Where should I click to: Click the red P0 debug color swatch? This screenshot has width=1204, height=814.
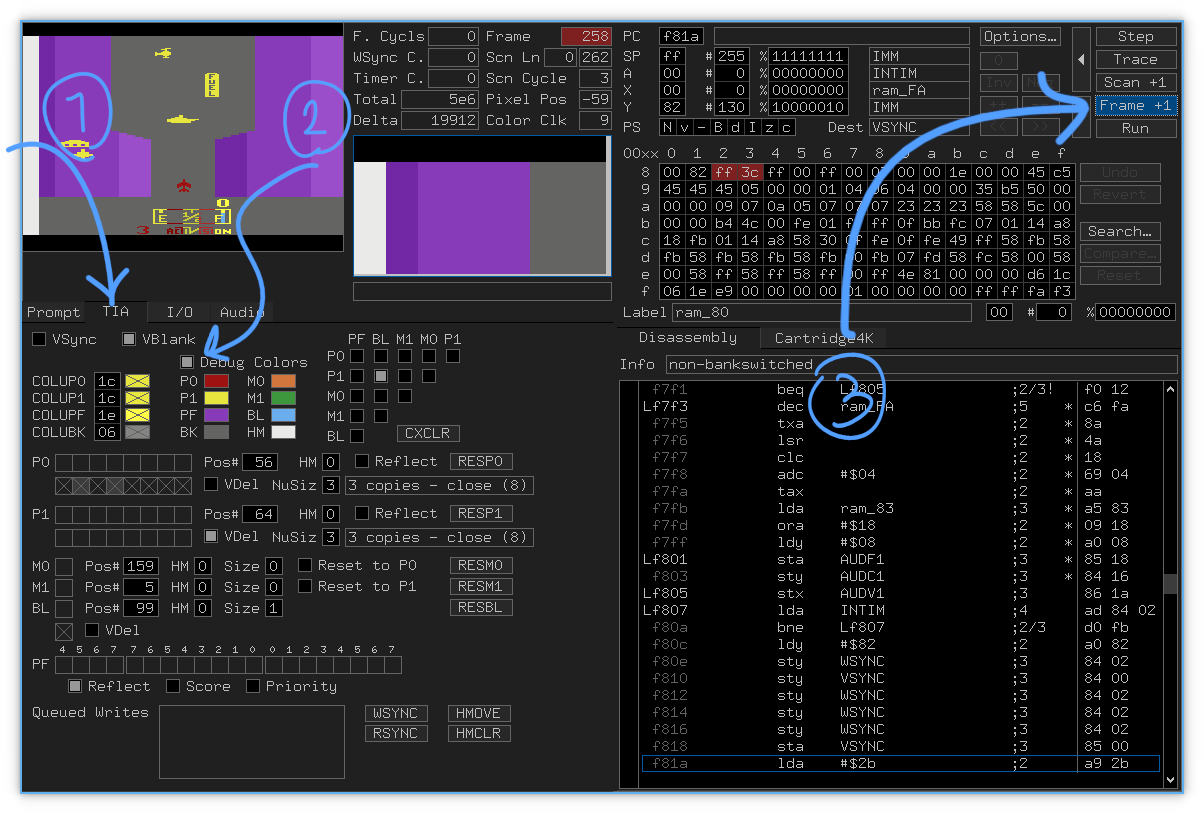[216, 381]
